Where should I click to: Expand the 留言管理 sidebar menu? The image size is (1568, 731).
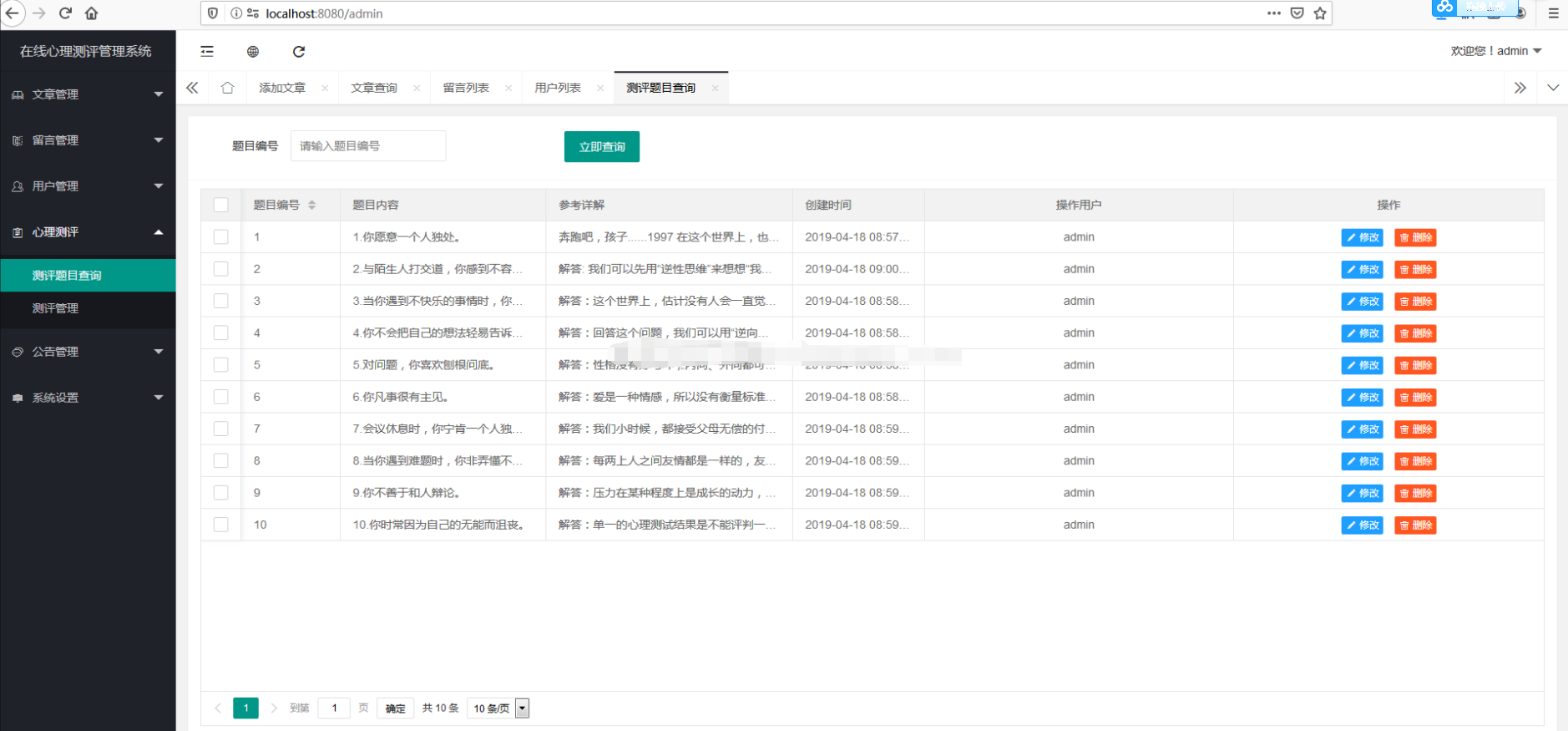pos(88,140)
